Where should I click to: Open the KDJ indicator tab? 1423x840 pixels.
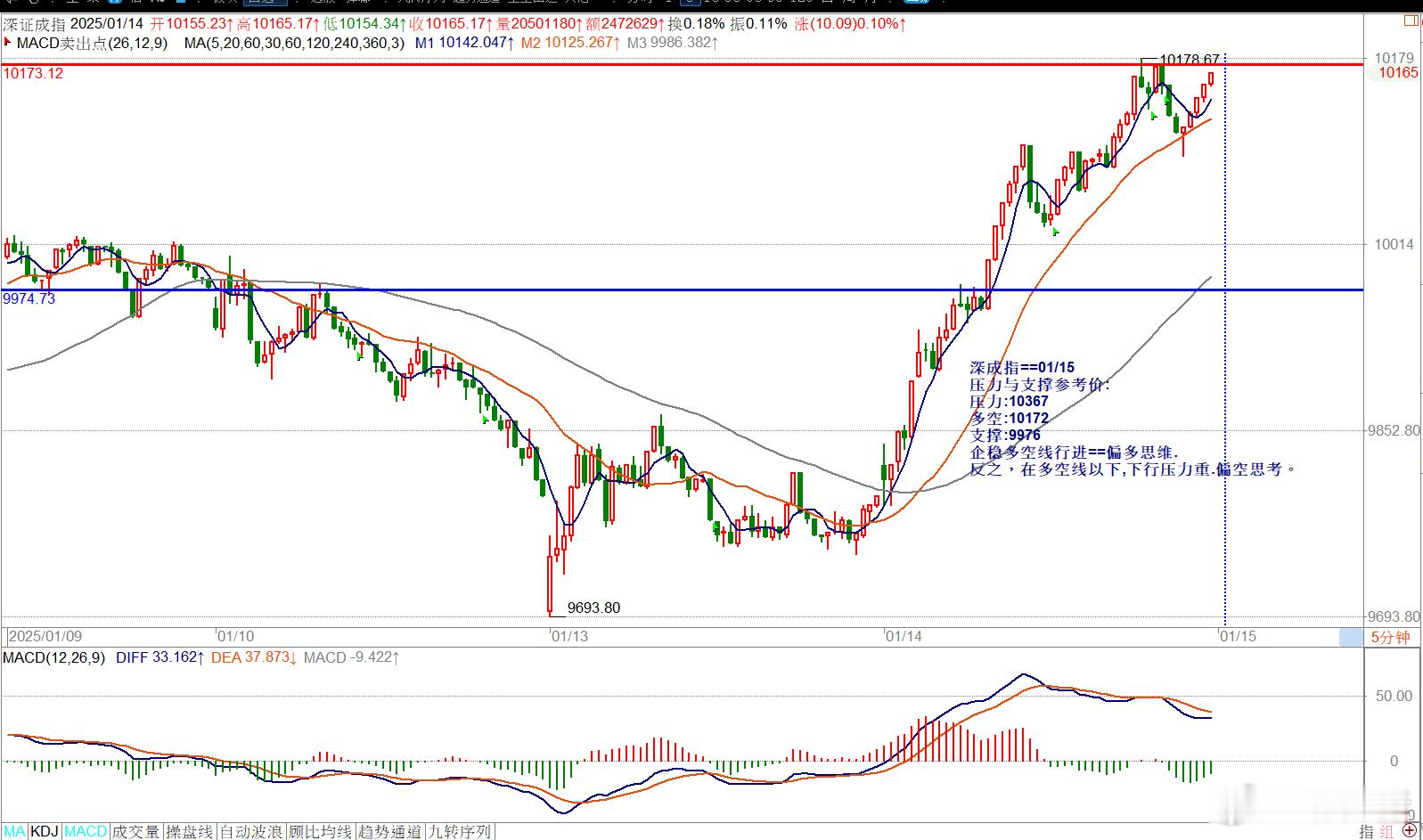(x=45, y=831)
